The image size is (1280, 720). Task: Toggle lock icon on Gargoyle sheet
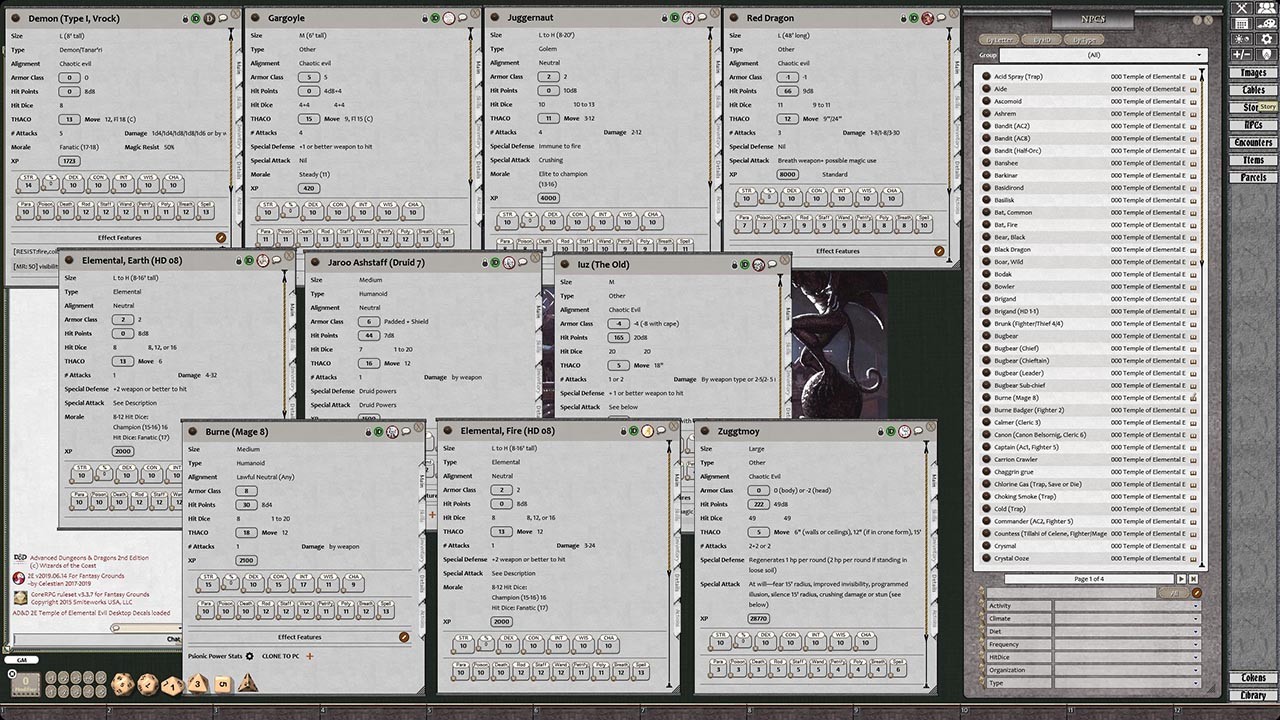424,18
